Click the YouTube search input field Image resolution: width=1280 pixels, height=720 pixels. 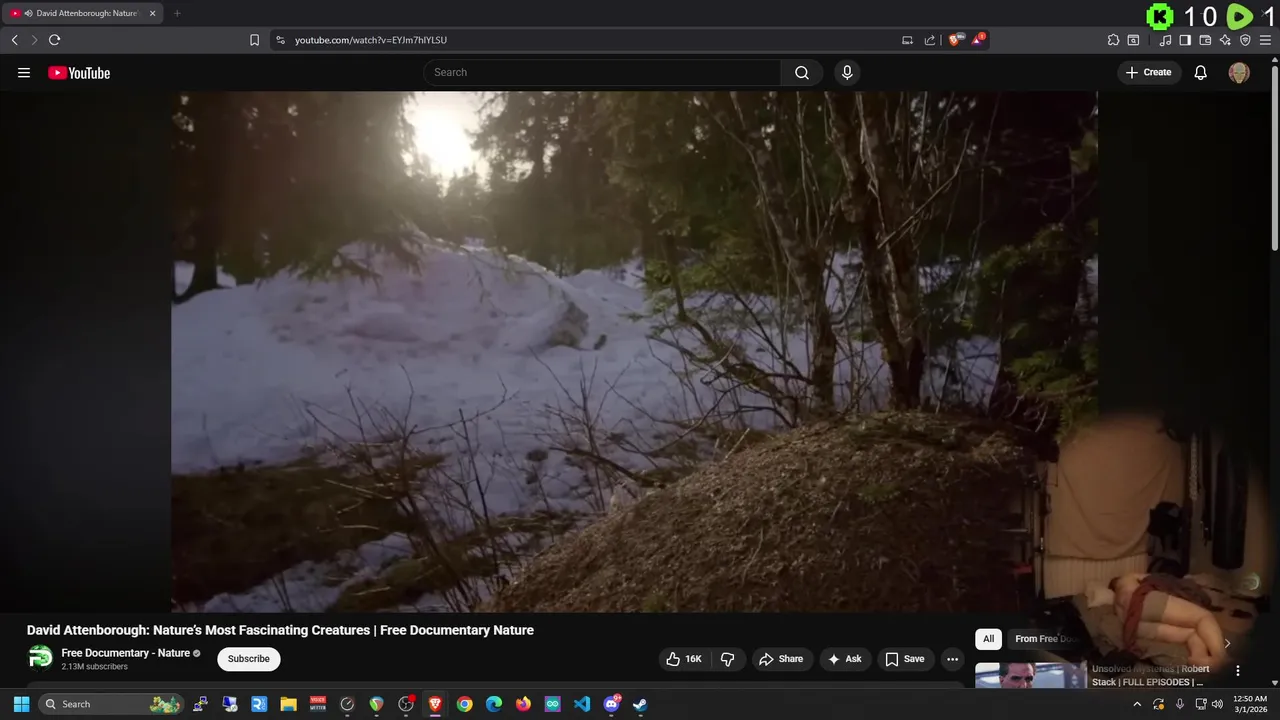603,72
